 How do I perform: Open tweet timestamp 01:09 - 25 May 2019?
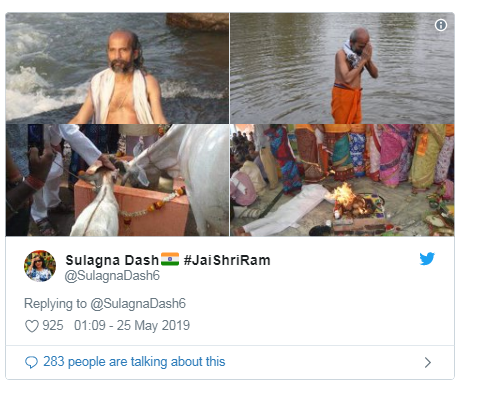click(x=132, y=326)
